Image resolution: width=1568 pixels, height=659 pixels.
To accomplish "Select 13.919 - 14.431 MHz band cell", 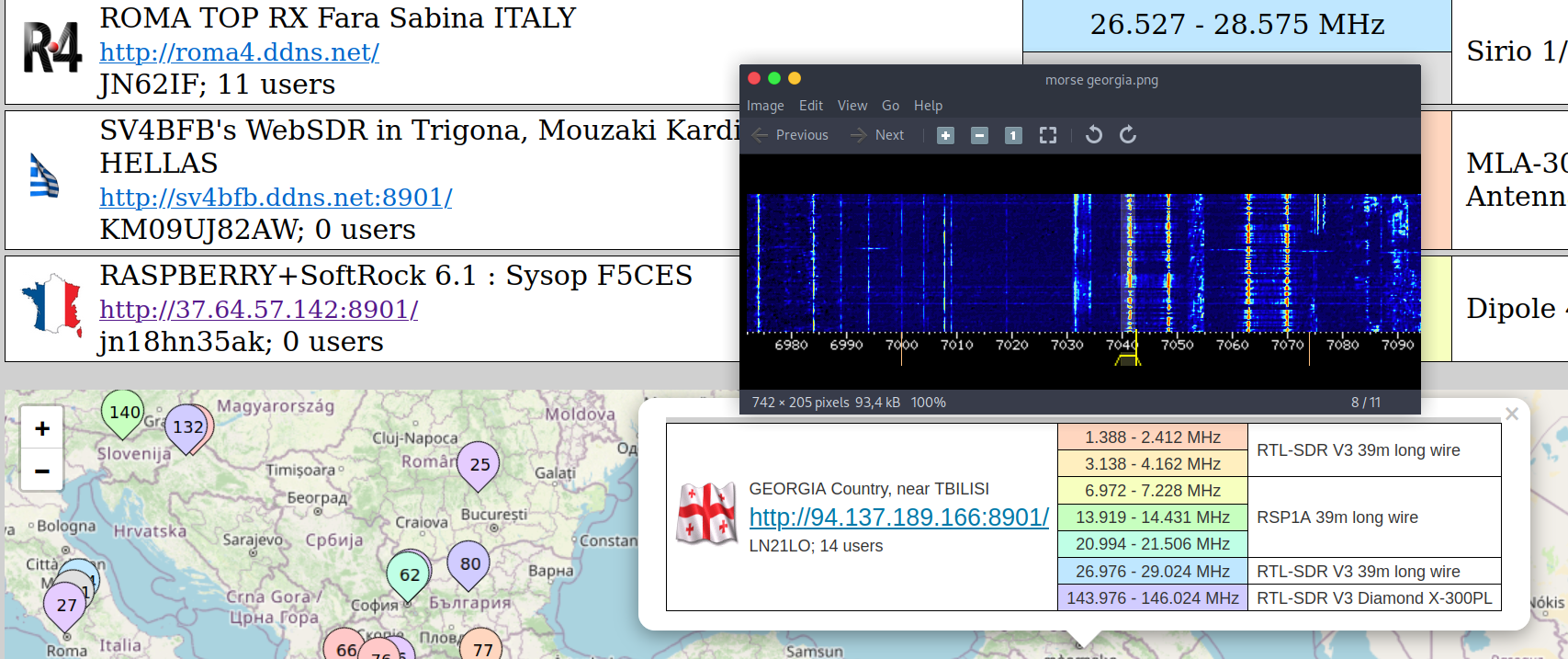I will point(1153,517).
